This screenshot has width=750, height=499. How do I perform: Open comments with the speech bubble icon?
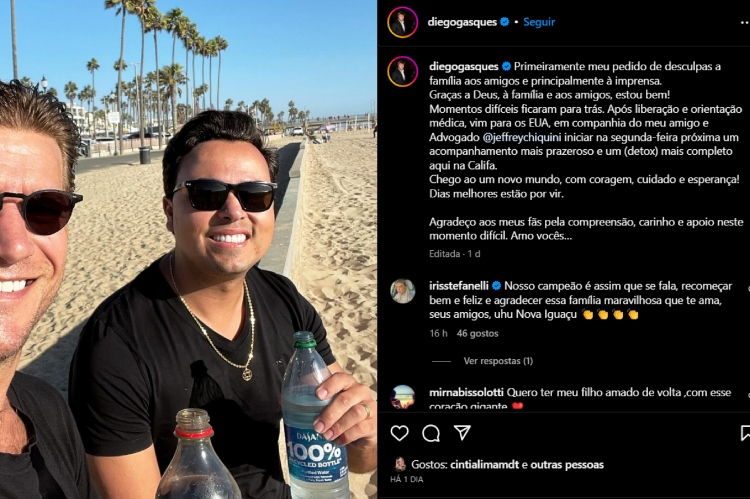(x=431, y=433)
